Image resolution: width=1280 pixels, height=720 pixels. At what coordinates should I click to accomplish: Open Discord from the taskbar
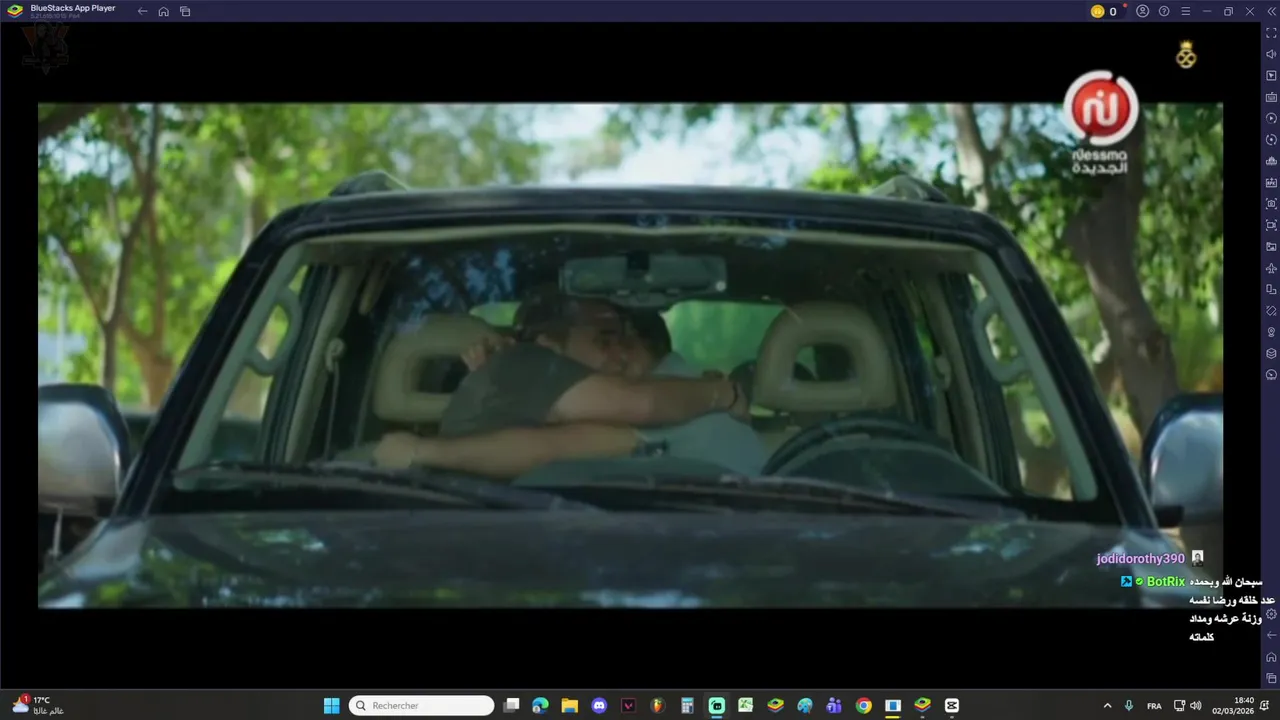pos(599,705)
